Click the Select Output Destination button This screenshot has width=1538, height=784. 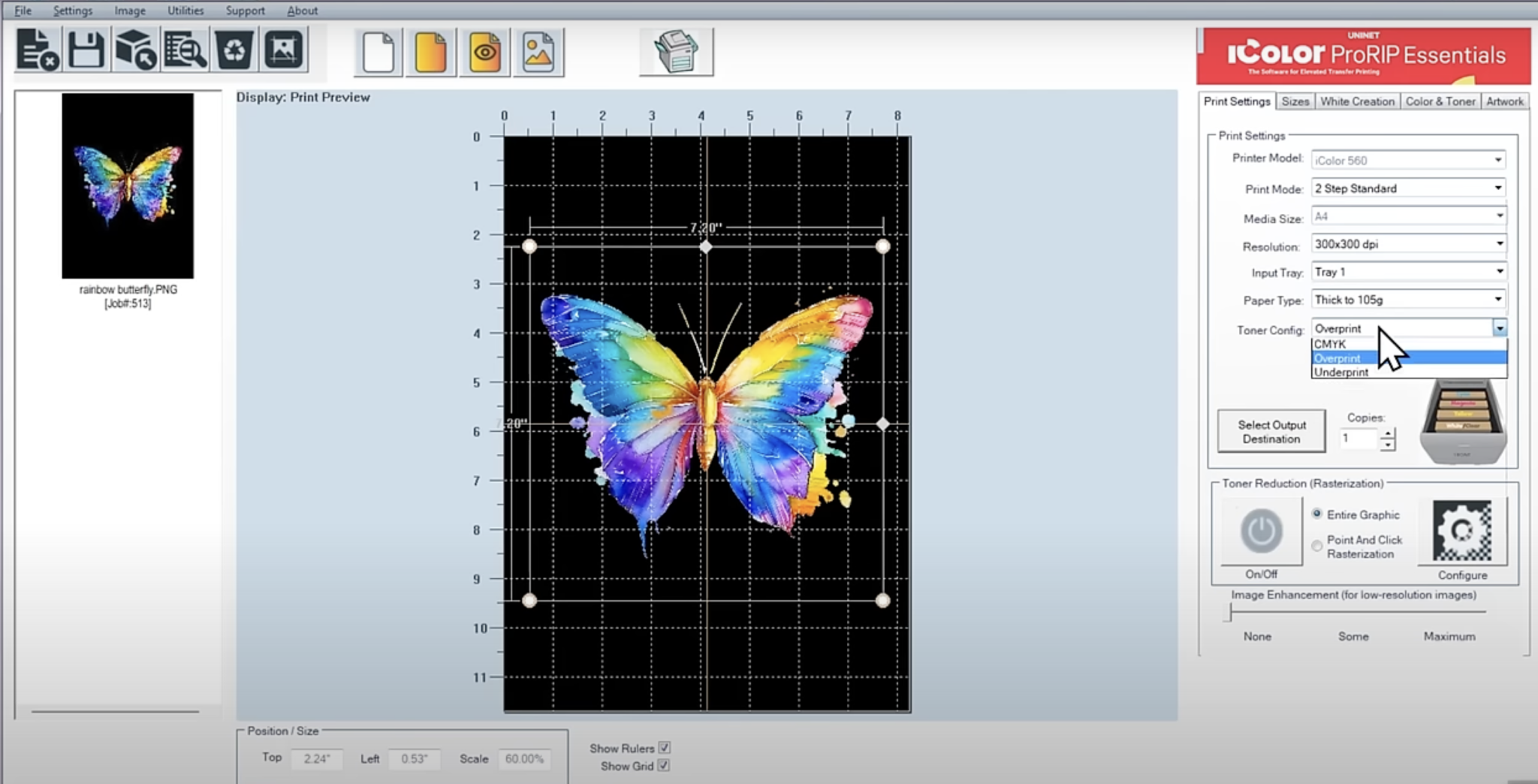coord(1271,432)
